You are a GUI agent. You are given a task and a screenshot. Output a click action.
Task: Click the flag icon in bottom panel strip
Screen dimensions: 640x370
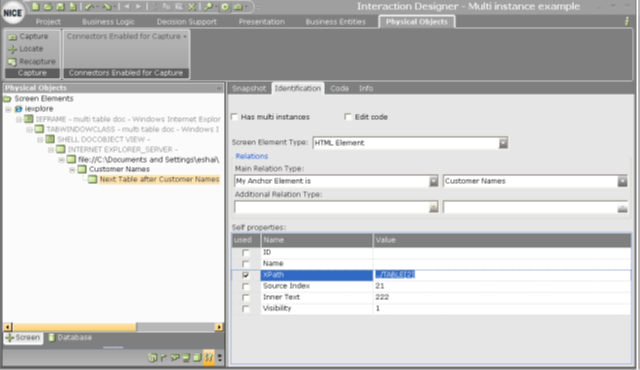click(x=163, y=358)
